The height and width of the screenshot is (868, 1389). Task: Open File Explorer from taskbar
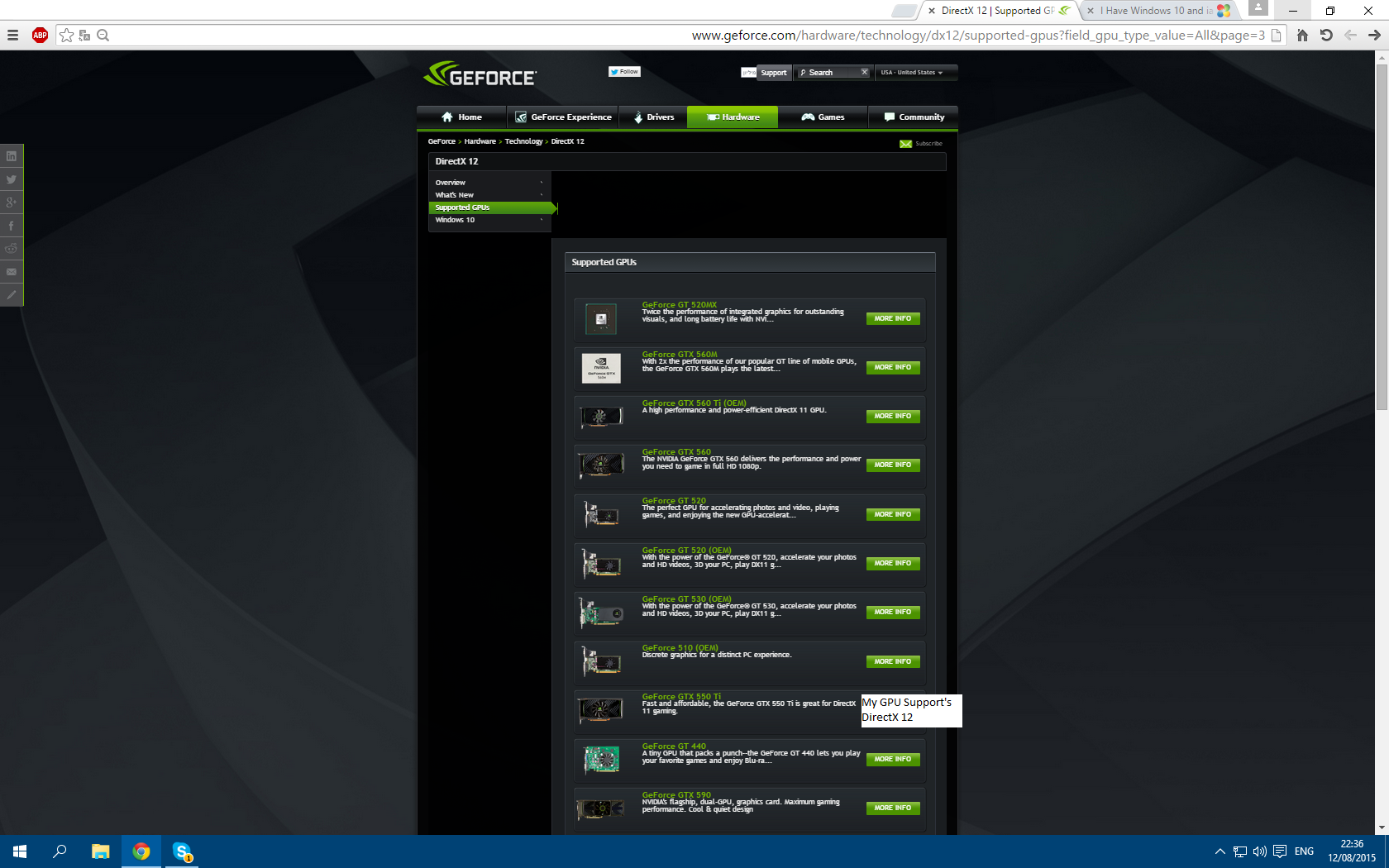[x=100, y=851]
